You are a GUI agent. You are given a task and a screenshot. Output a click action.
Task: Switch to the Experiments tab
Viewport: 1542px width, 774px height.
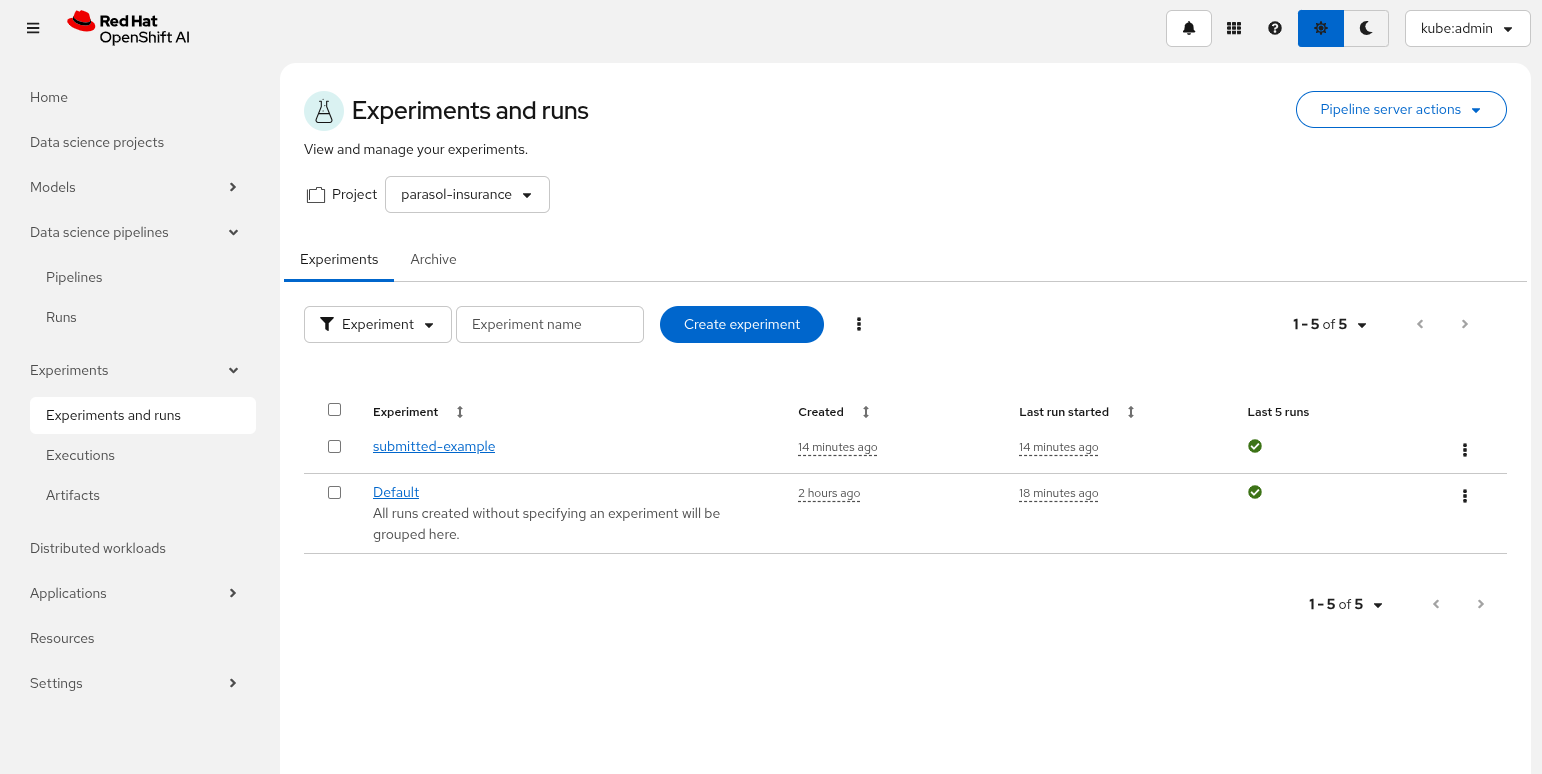(x=339, y=259)
